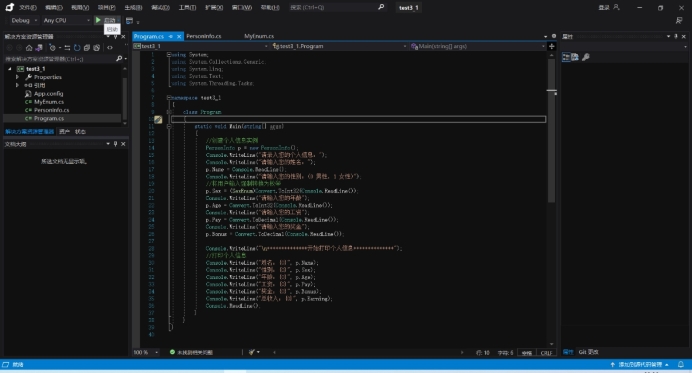Viewport: 692px width, 373px height.
Task: Click the green no-issues check icon
Action: point(172,352)
